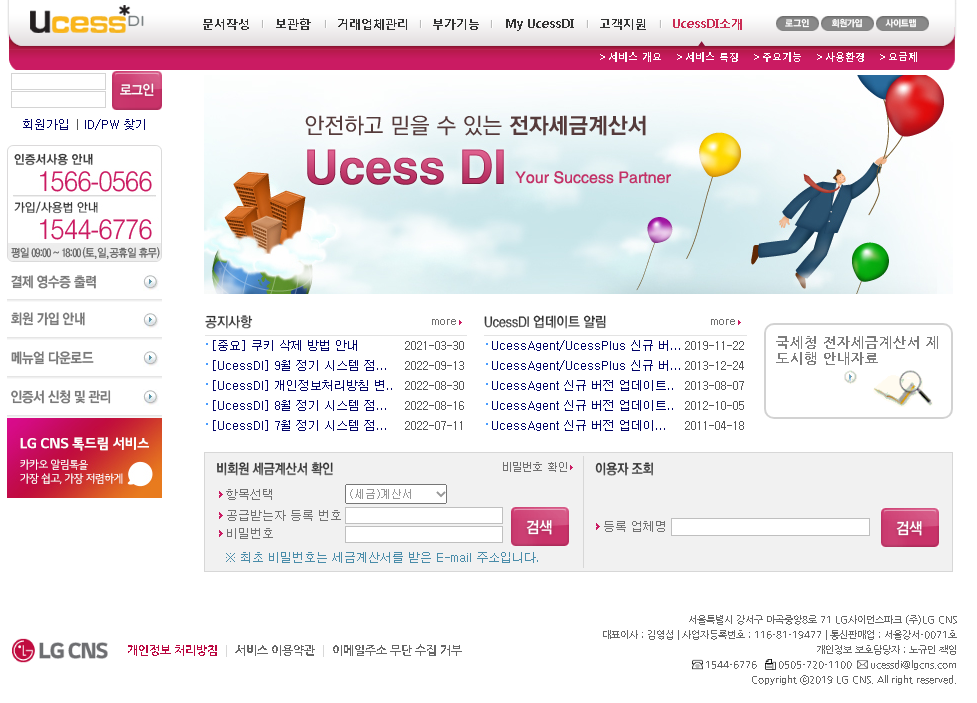Click the sidebar ID input field

(x=59, y=82)
